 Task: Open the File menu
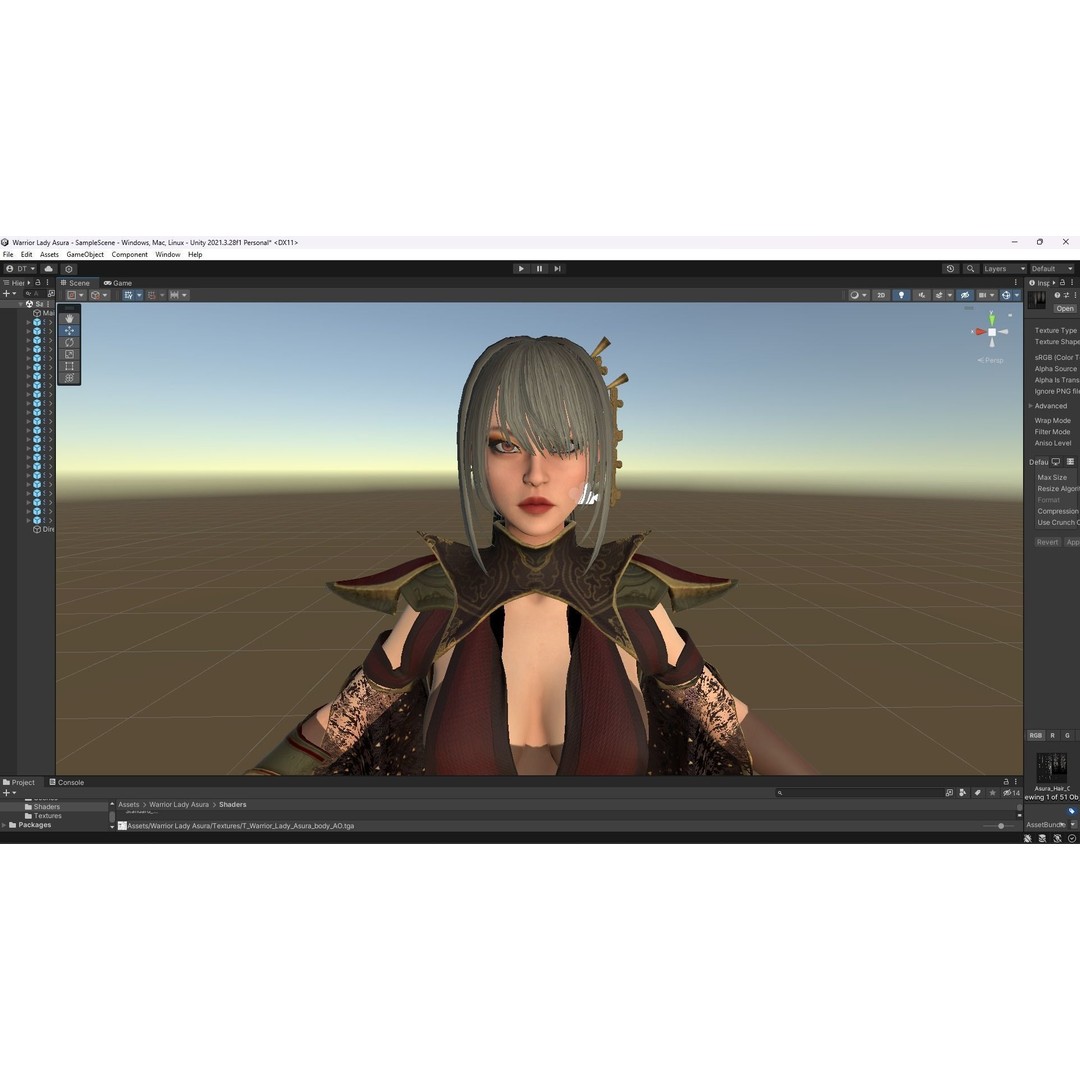click(x=8, y=254)
